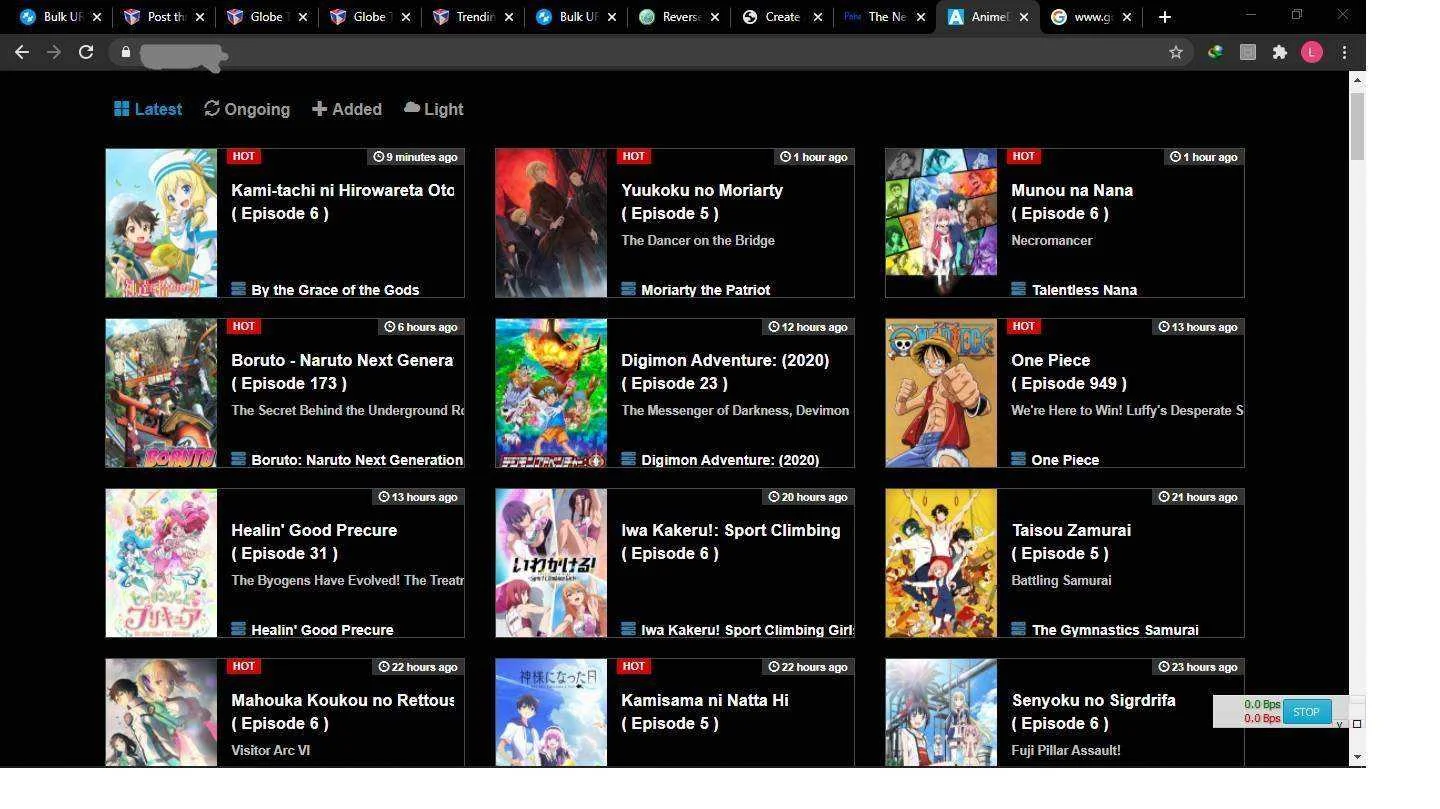
Task: Open Healin' Good Precure Episode 31
Action: 314,541
